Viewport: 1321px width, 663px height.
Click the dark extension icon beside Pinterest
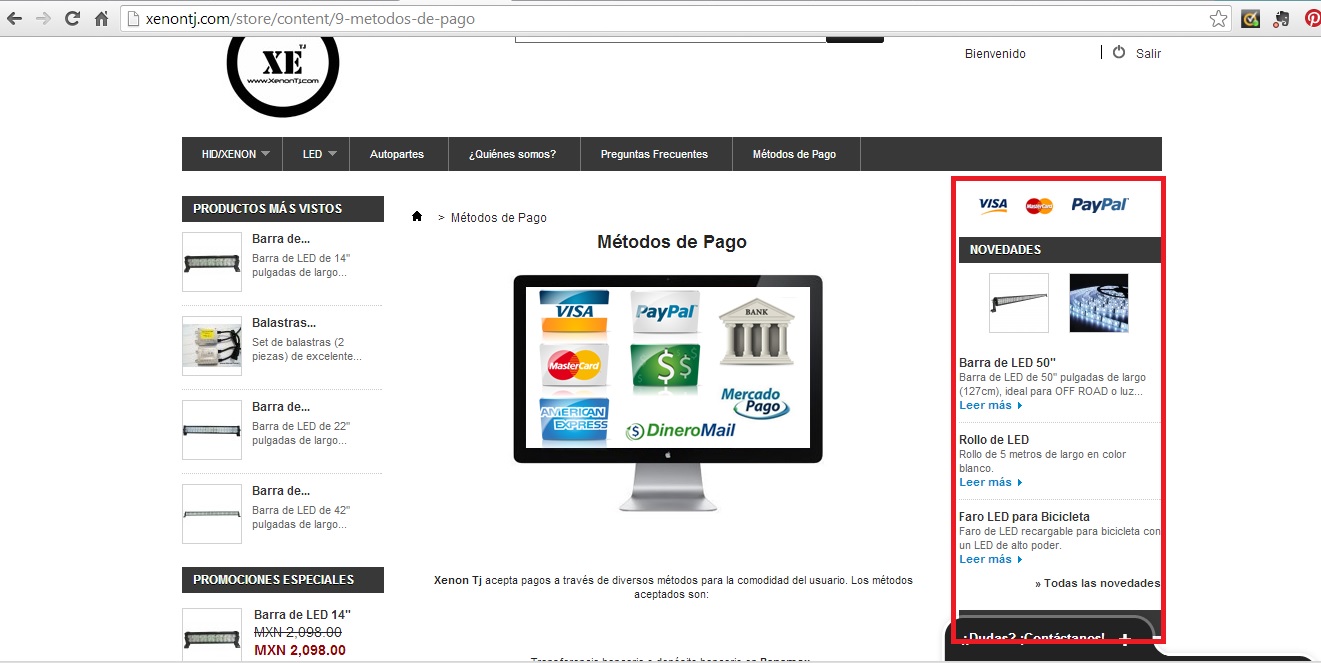point(1281,19)
